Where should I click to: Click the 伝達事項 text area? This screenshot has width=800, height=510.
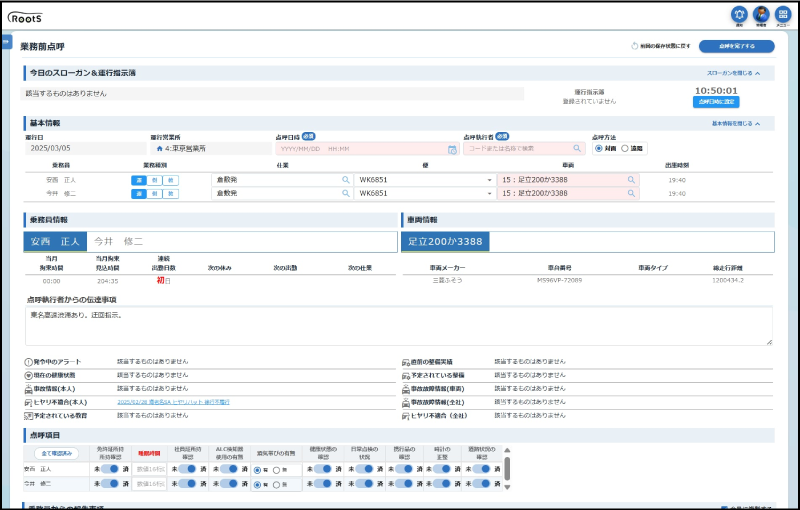point(398,326)
